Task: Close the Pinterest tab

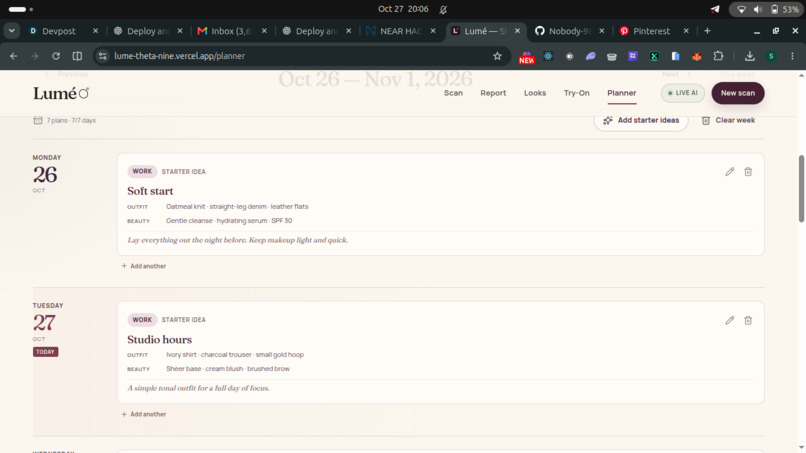Action: point(686,31)
